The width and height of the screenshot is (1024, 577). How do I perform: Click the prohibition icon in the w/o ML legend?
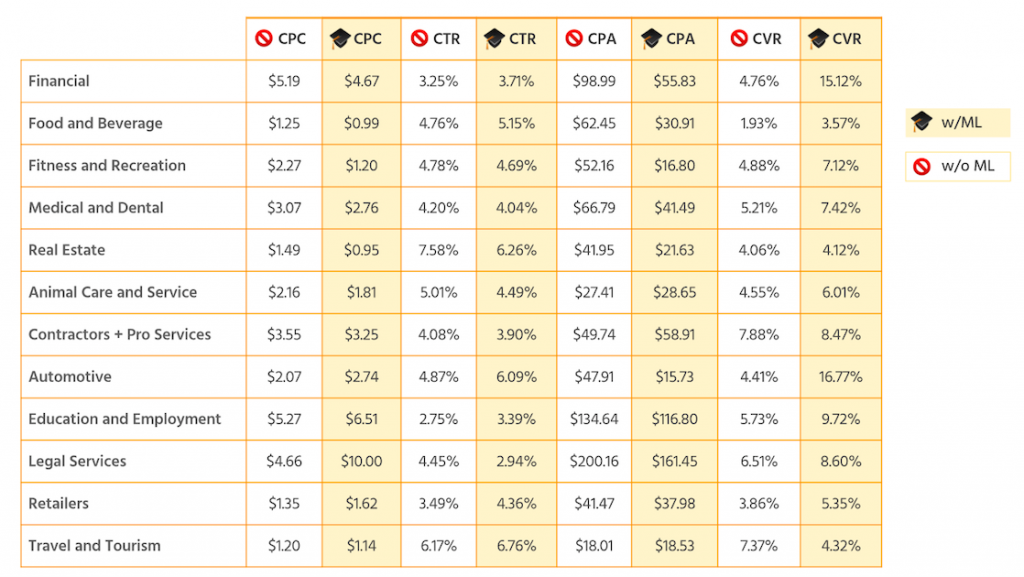[x=921, y=166]
